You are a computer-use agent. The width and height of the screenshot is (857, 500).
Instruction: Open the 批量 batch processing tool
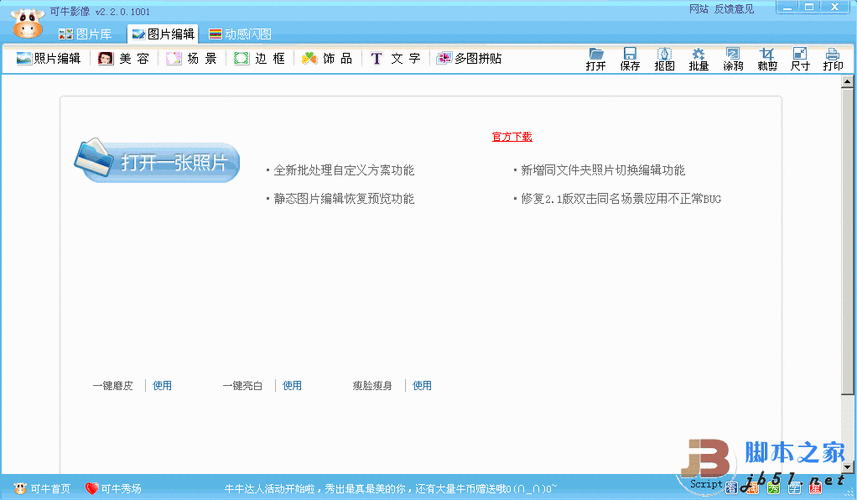click(x=698, y=59)
